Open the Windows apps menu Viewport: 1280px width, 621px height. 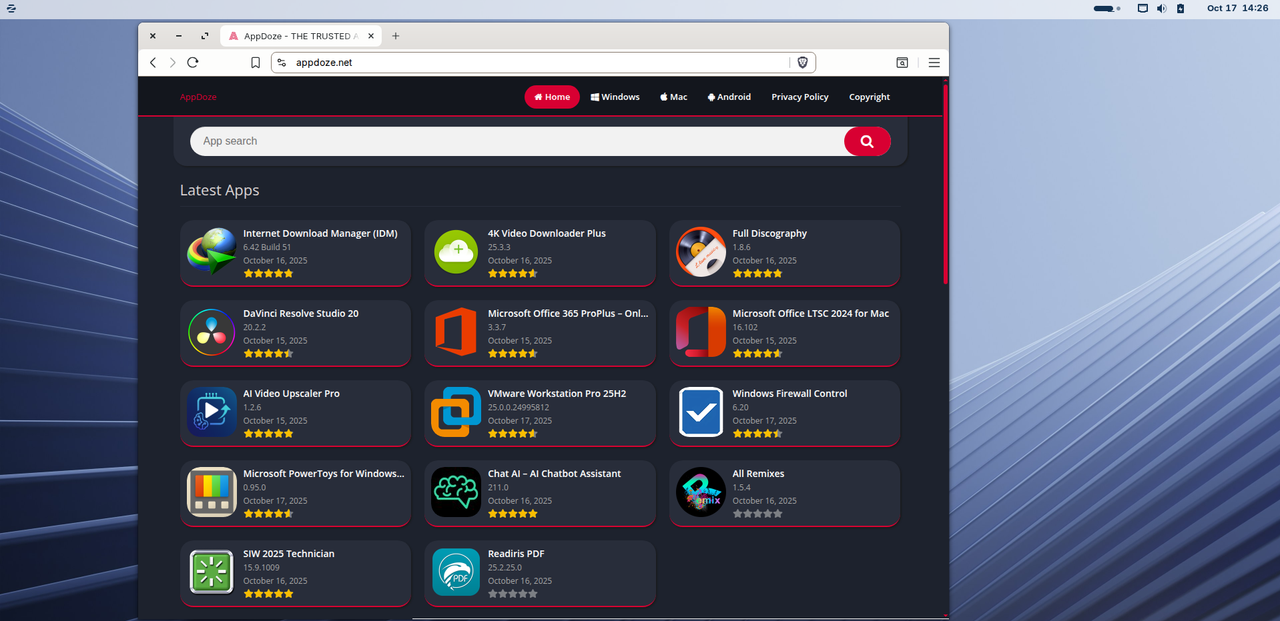tap(615, 97)
